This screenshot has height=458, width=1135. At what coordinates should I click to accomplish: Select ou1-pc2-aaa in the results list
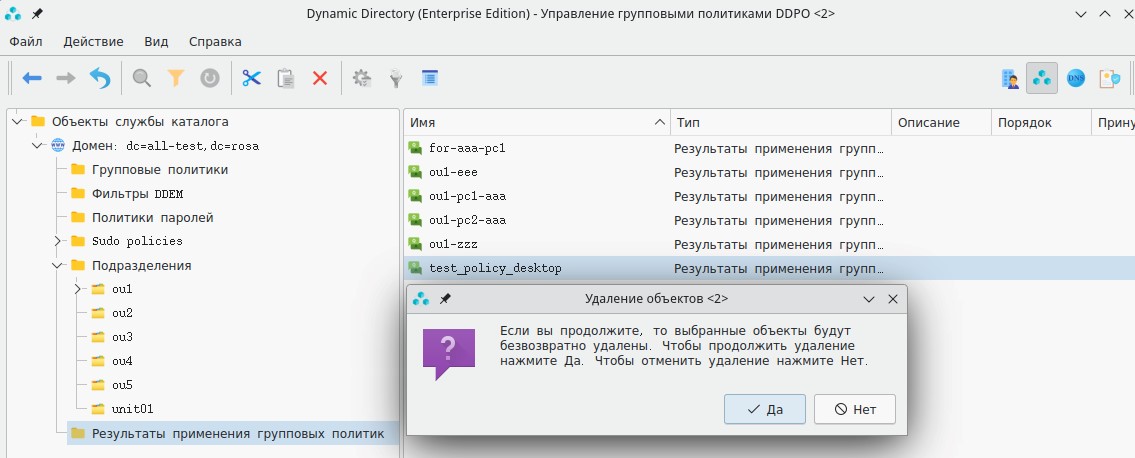coord(467,220)
